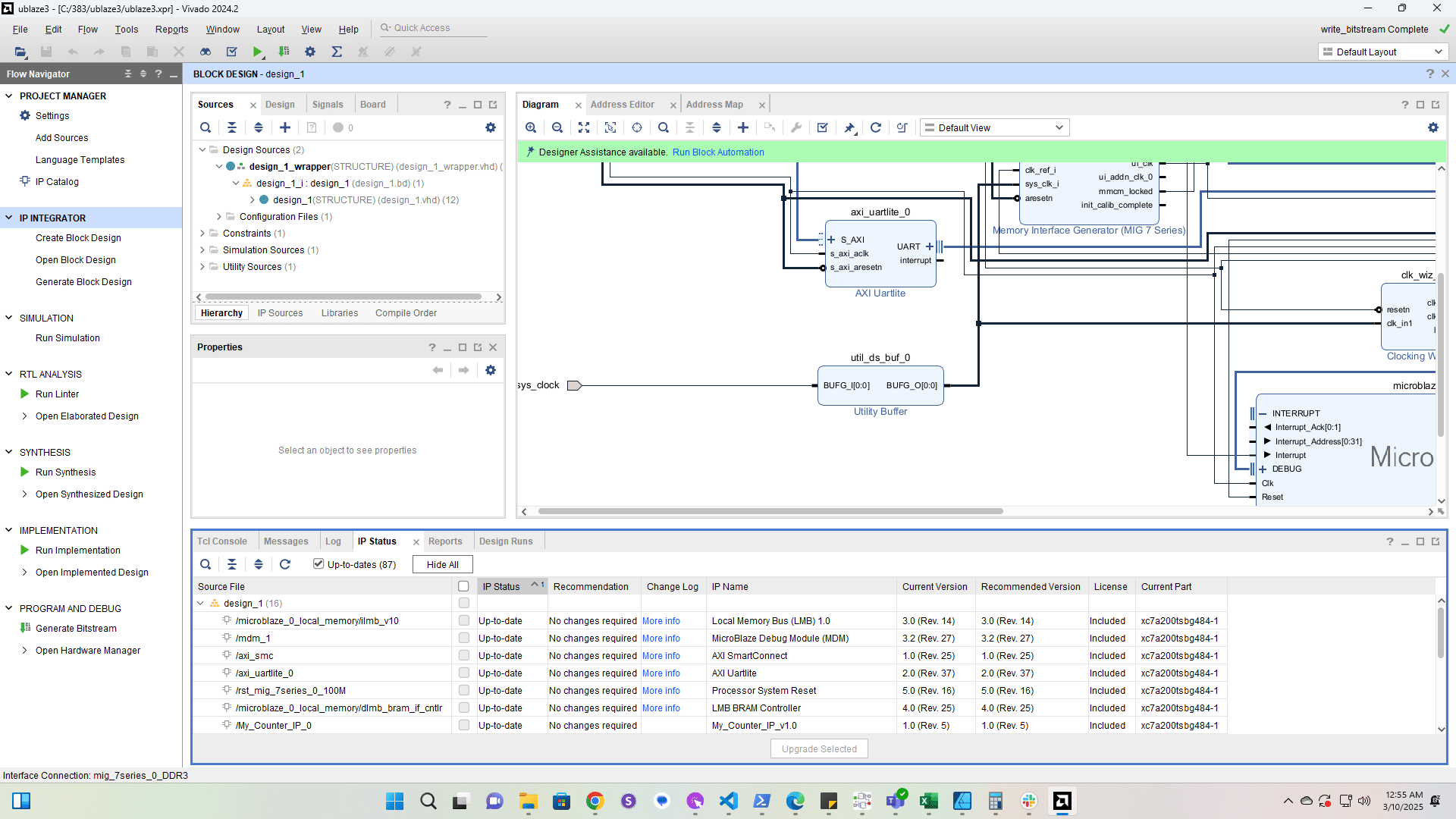This screenshot has width=1456, height=819.
Task: Click Validate Design checkmark icon in Diagram toolbar
Action: (x=823, y=127)
